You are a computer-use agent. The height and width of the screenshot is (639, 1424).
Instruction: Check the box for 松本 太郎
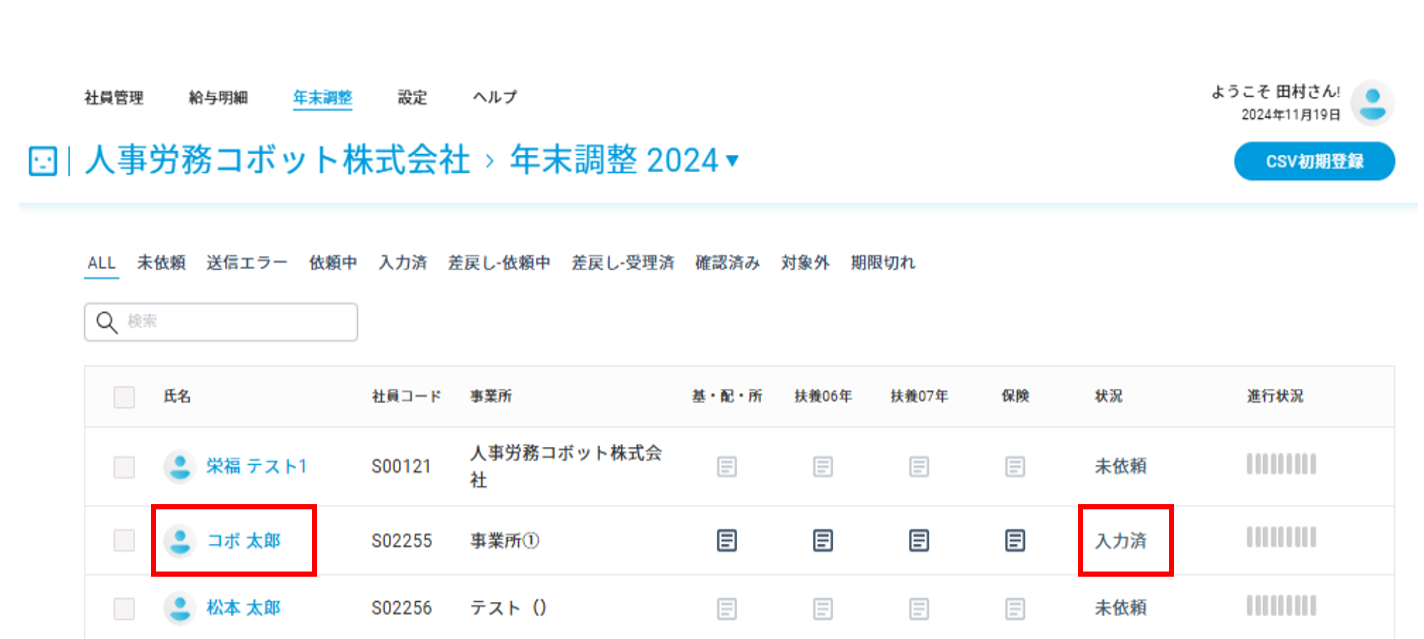[124, 607]
